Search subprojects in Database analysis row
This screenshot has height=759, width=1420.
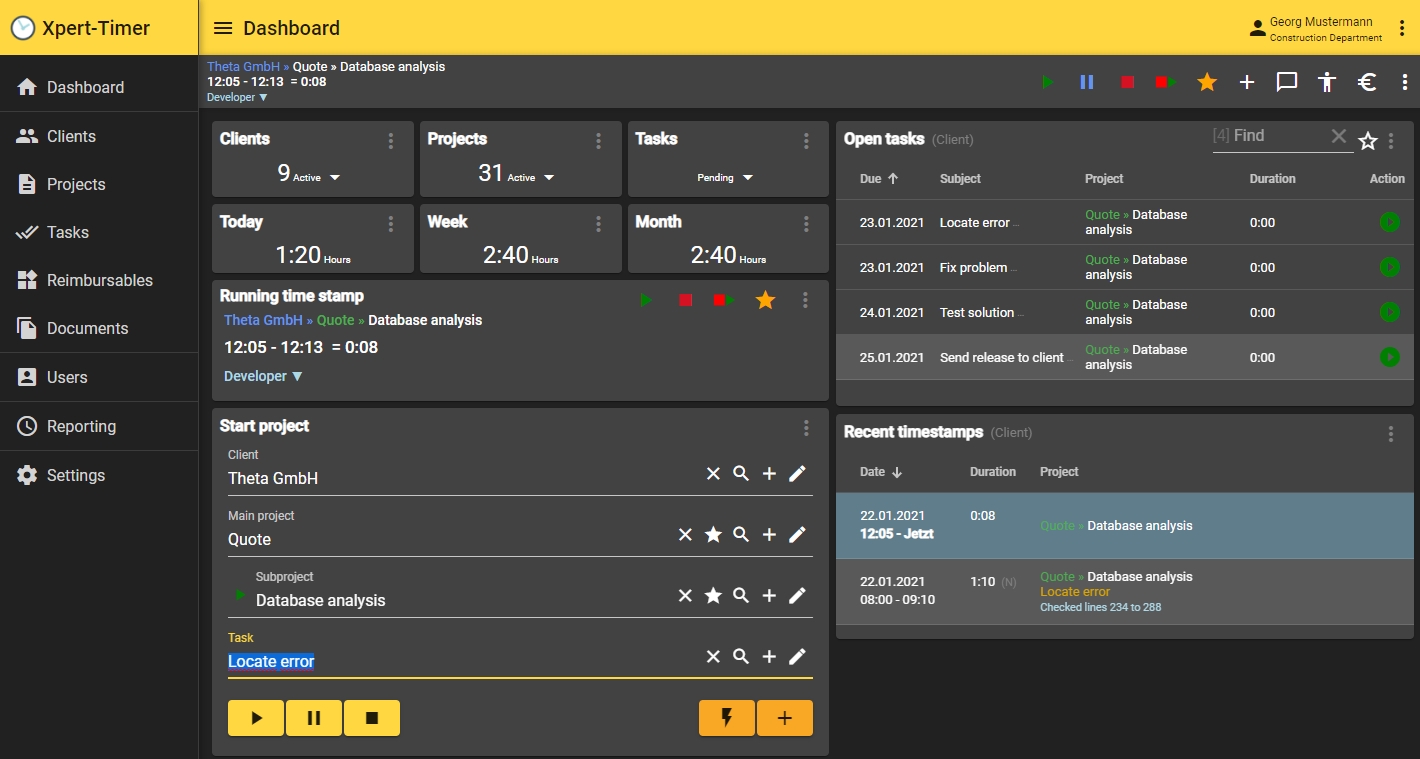click(x=741, y=596)
